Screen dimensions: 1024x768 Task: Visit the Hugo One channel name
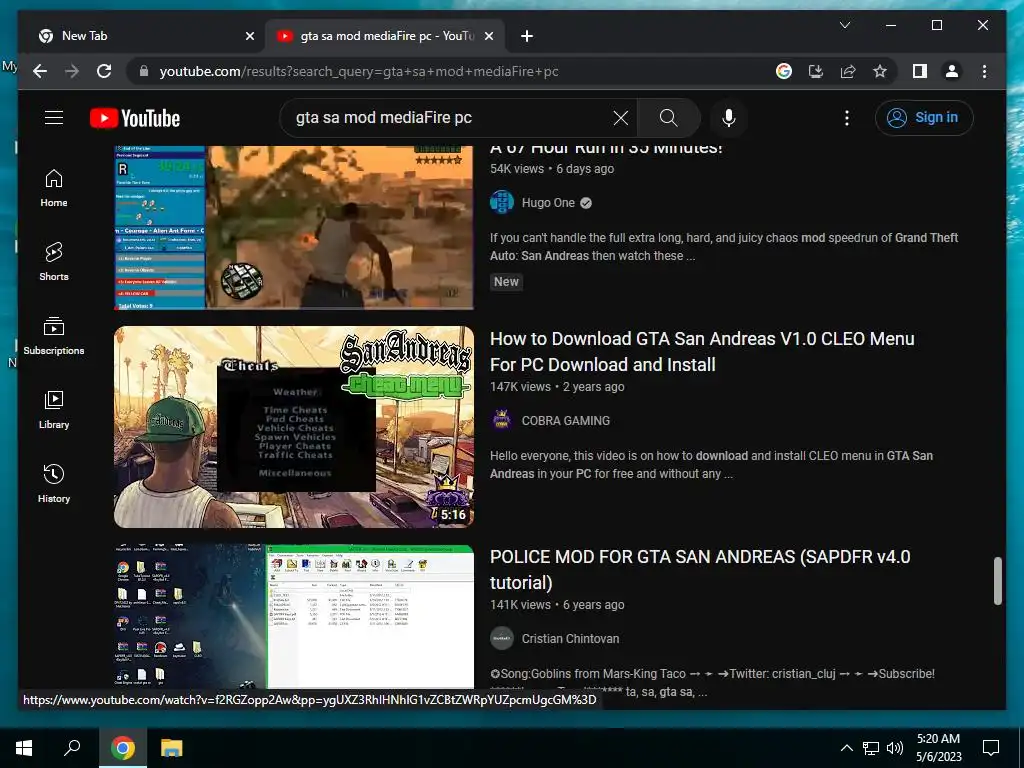[x=548, y=202]
